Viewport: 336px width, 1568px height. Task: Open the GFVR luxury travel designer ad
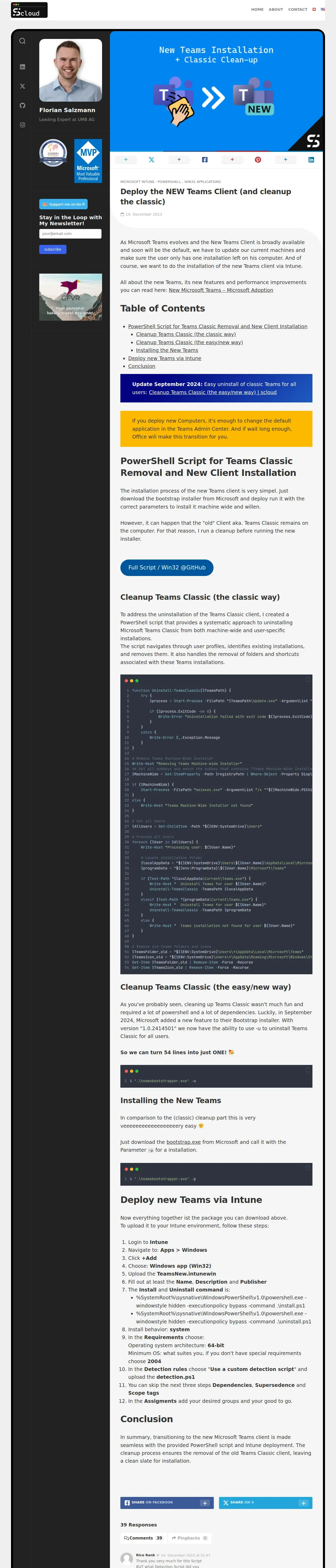[70, 297]
